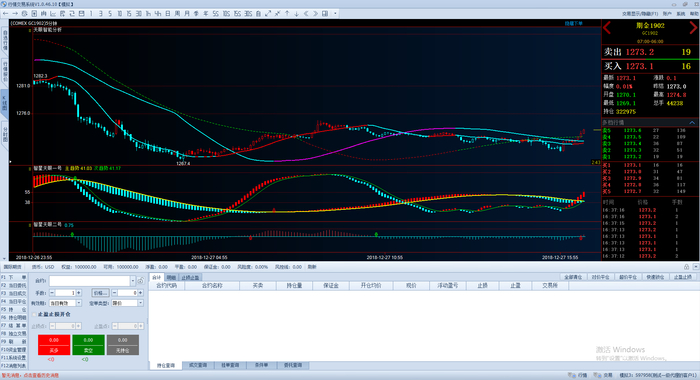This screenshot has height=380, width=700.
Task: Click inside the 合约 contract input field
Action: [x=89, y=281]
